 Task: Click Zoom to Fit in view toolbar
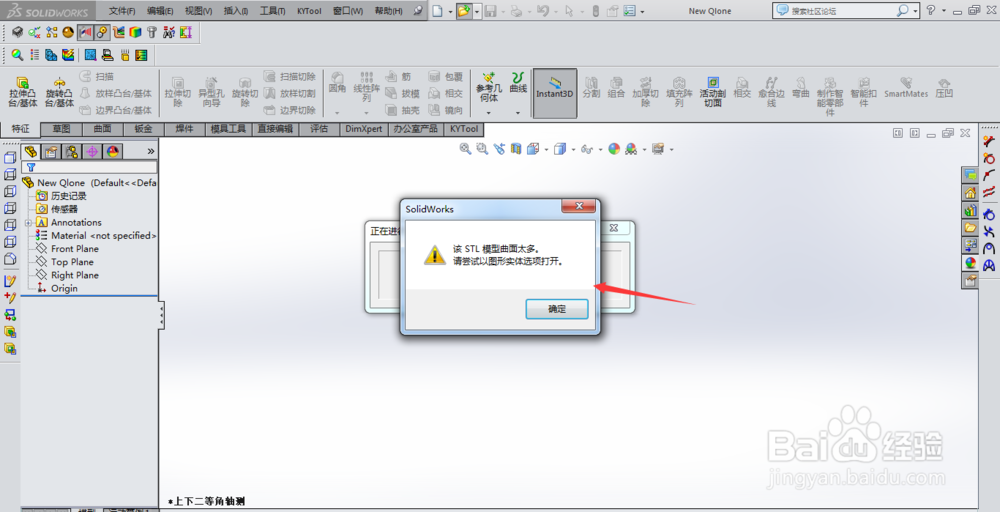coord(466,149)
